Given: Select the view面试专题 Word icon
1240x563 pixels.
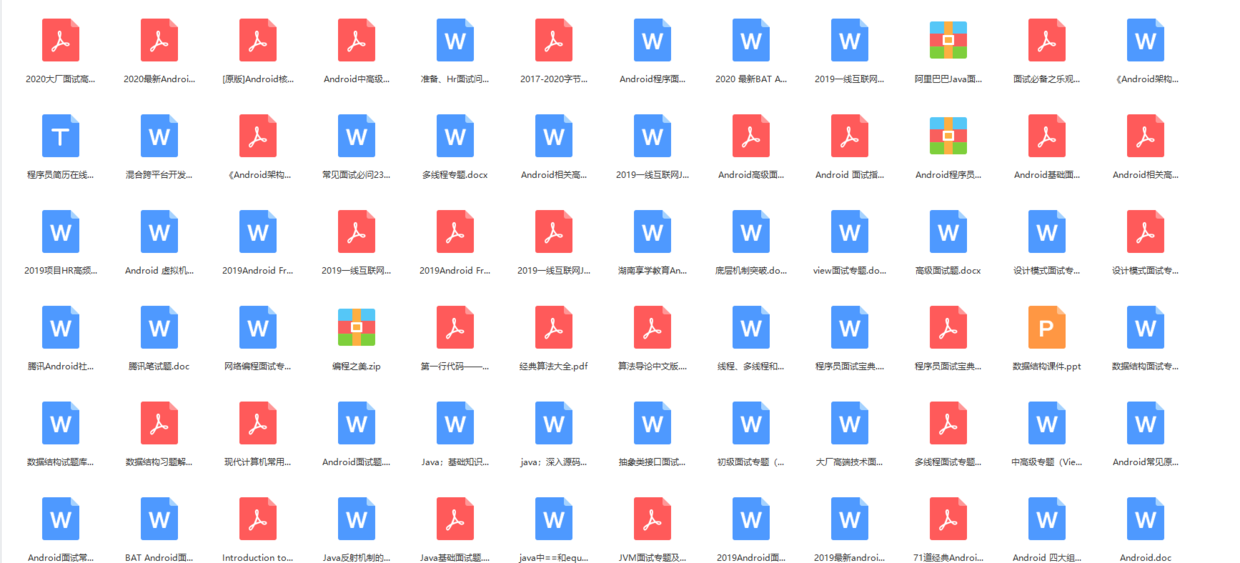Looking at the screenshot, I should 849,232.
